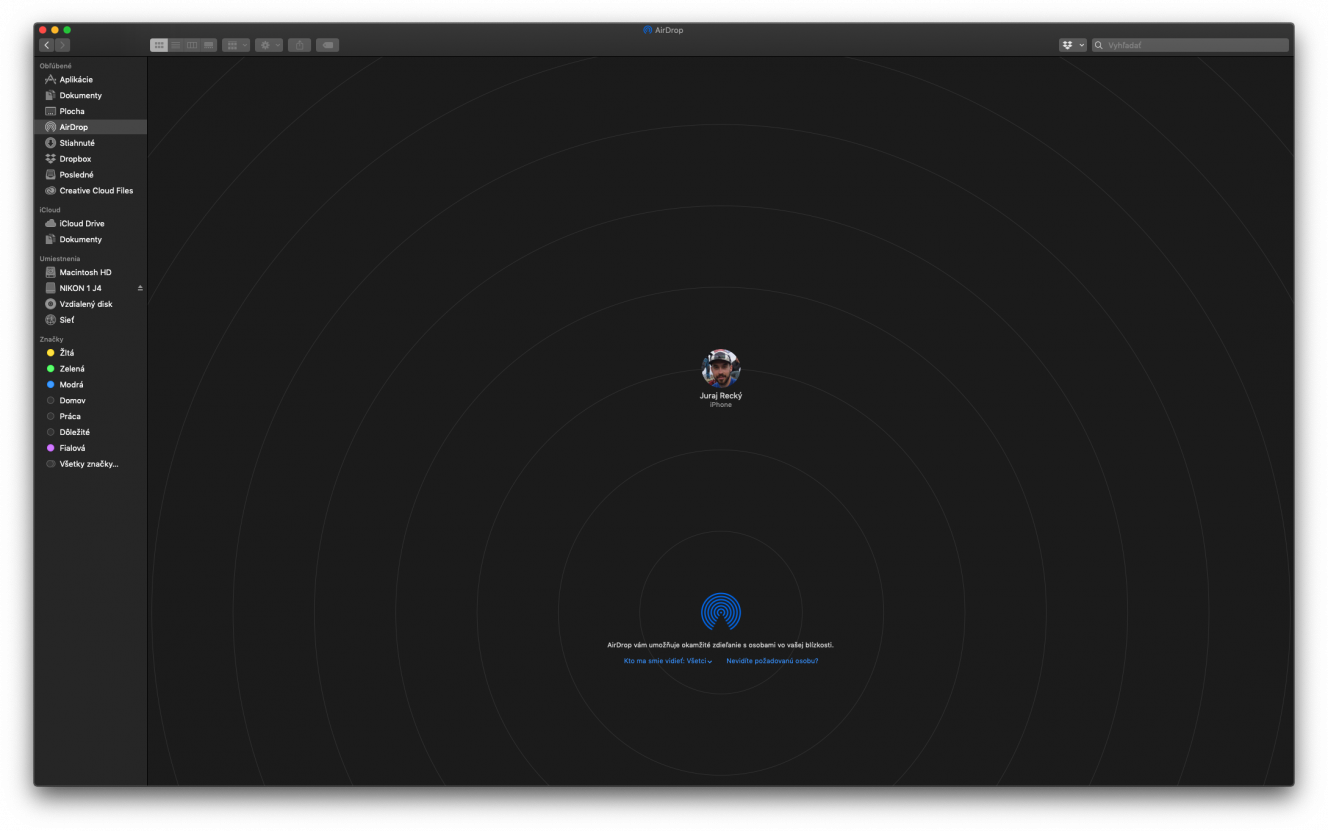The width and height of the screenshot is (1328, 831).
Task: Select the Fialová purple tag
Action: tap(91, 448)
